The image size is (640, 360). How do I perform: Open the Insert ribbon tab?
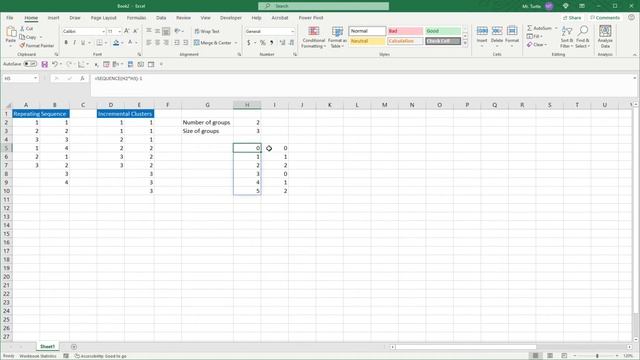53,18
